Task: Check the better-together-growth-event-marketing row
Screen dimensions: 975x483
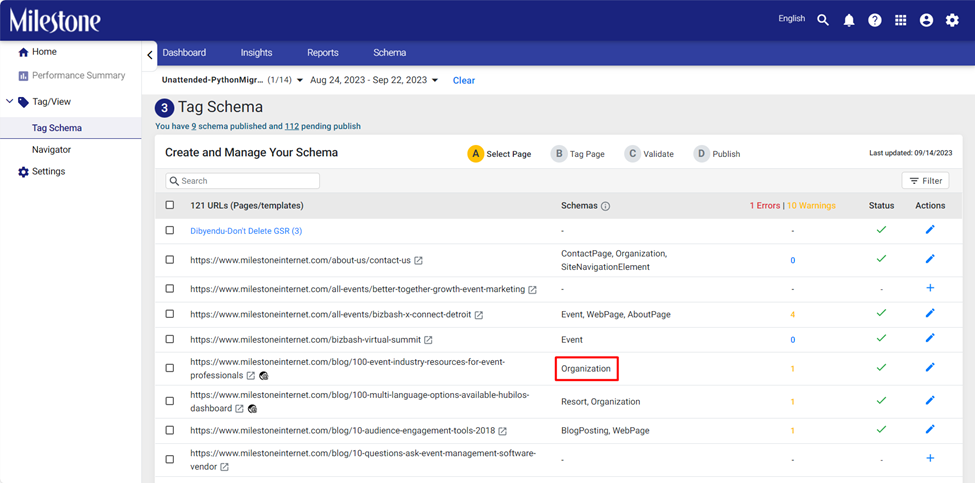Action: [x=170, y=289]
